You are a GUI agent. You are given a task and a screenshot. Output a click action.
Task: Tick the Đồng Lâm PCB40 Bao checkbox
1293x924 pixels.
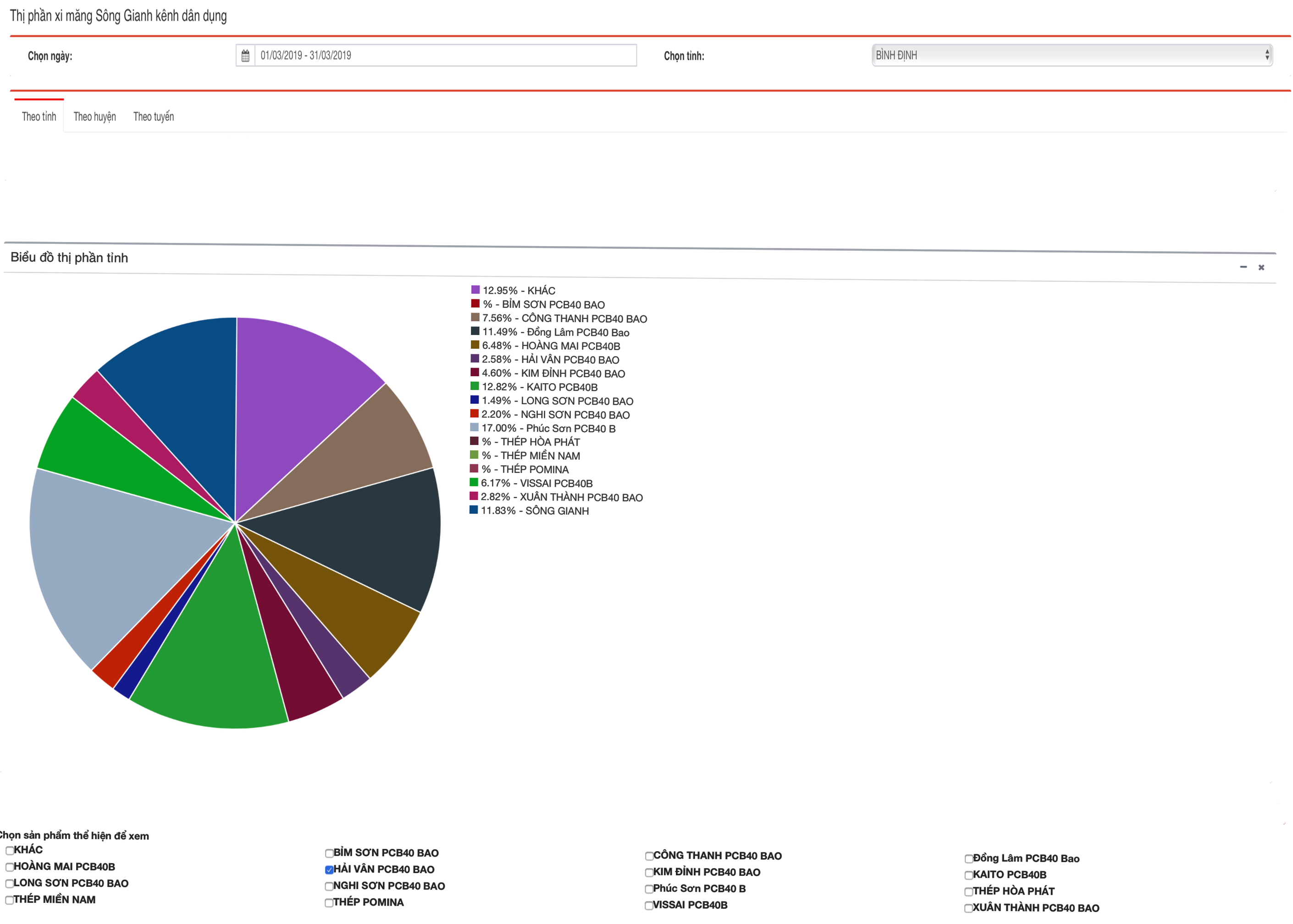point(969,858)
